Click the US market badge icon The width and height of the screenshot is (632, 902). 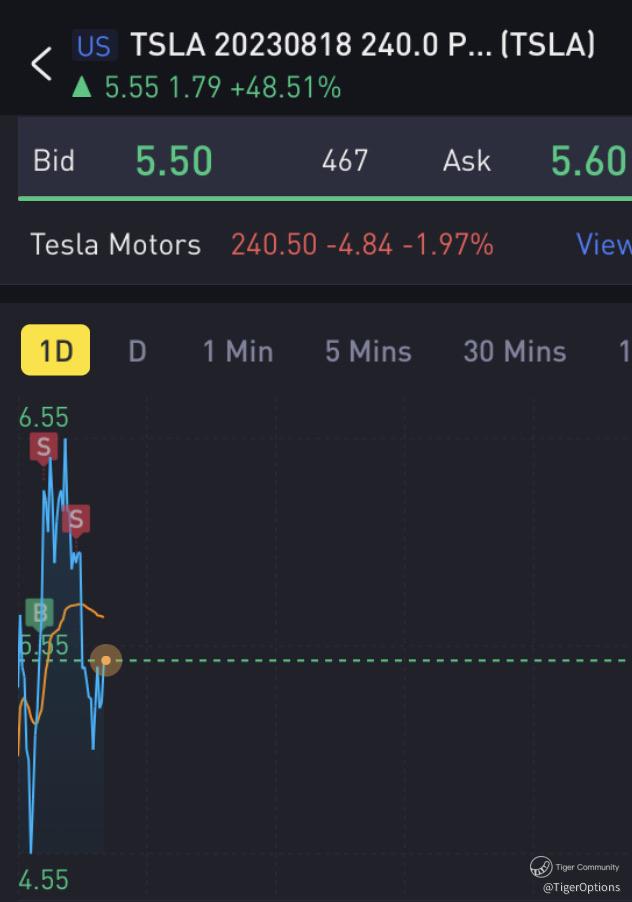click(94, 46)
